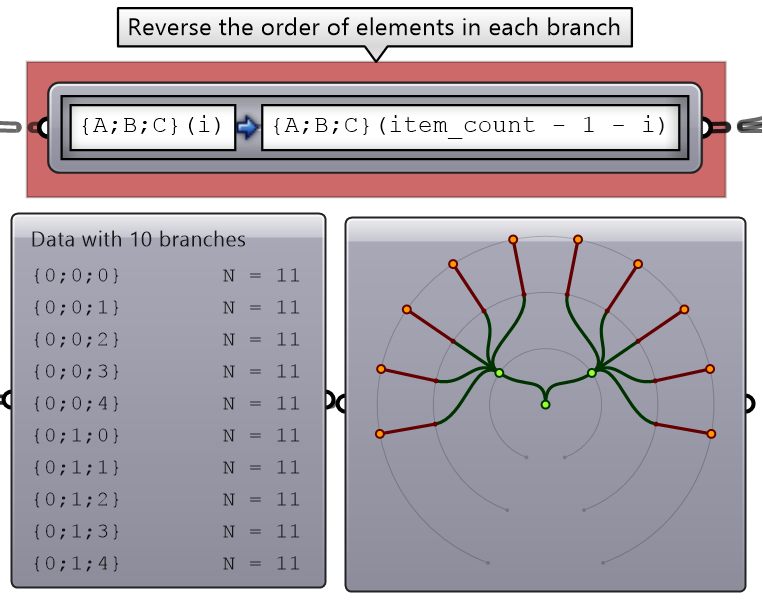This screenshot has height=601, width=763.
Task: Click the tree viewer's right output grip
Action: [750, 402]
